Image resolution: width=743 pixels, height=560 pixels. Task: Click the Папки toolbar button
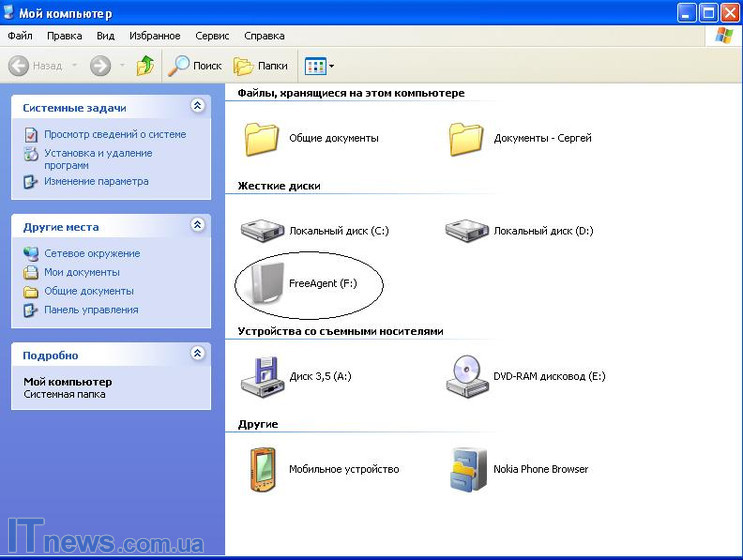tap(261, 66)
